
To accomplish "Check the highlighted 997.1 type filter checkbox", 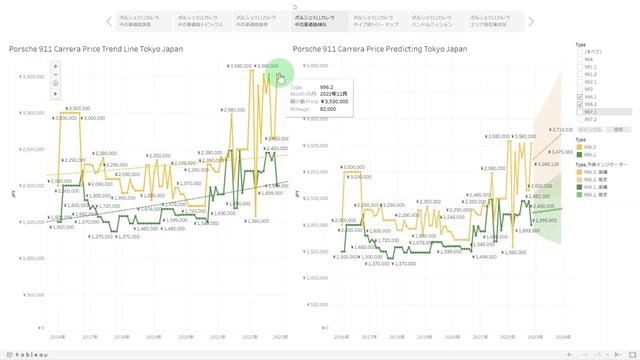I will coord(580,111).
